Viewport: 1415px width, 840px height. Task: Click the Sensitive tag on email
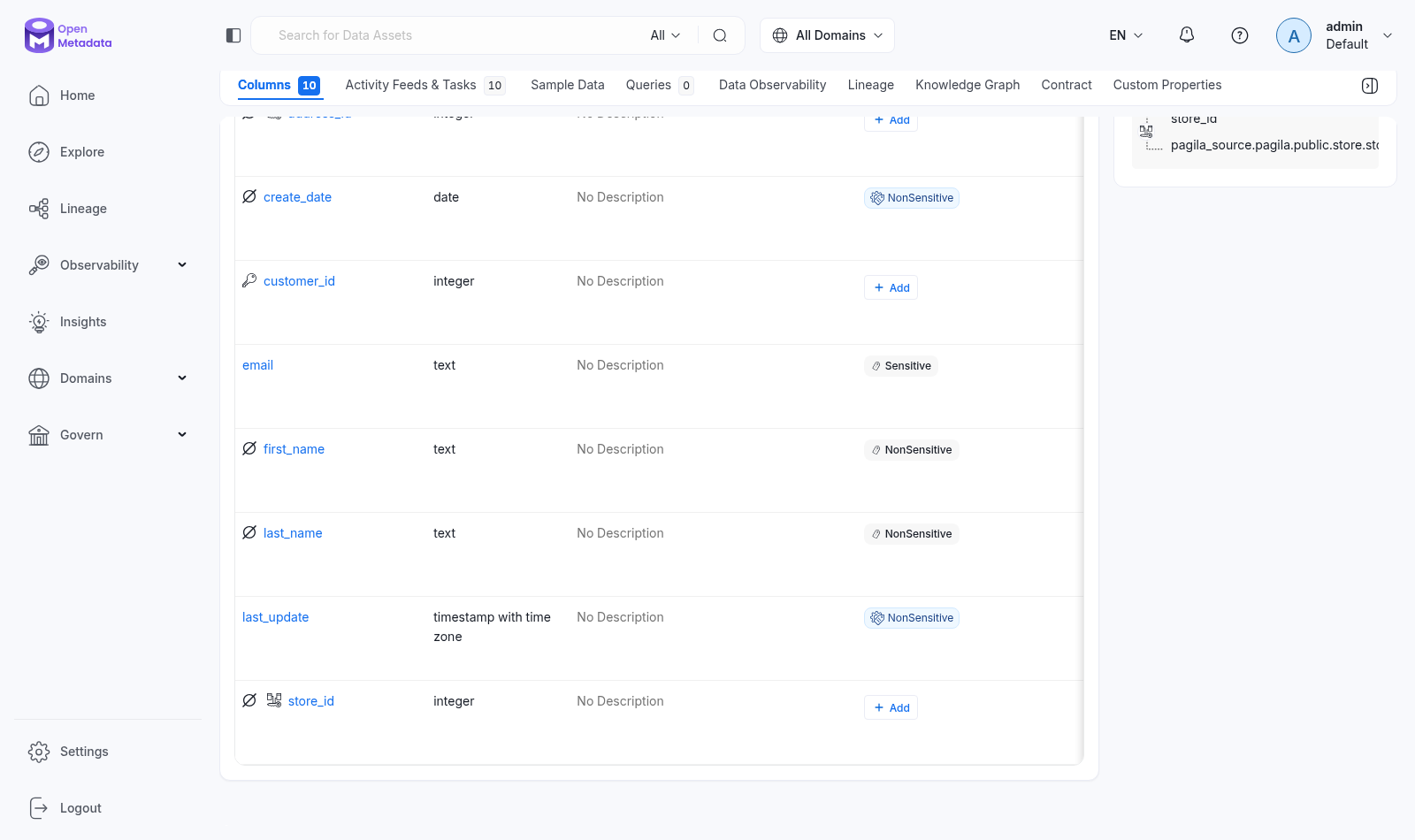tap(901, 366)
